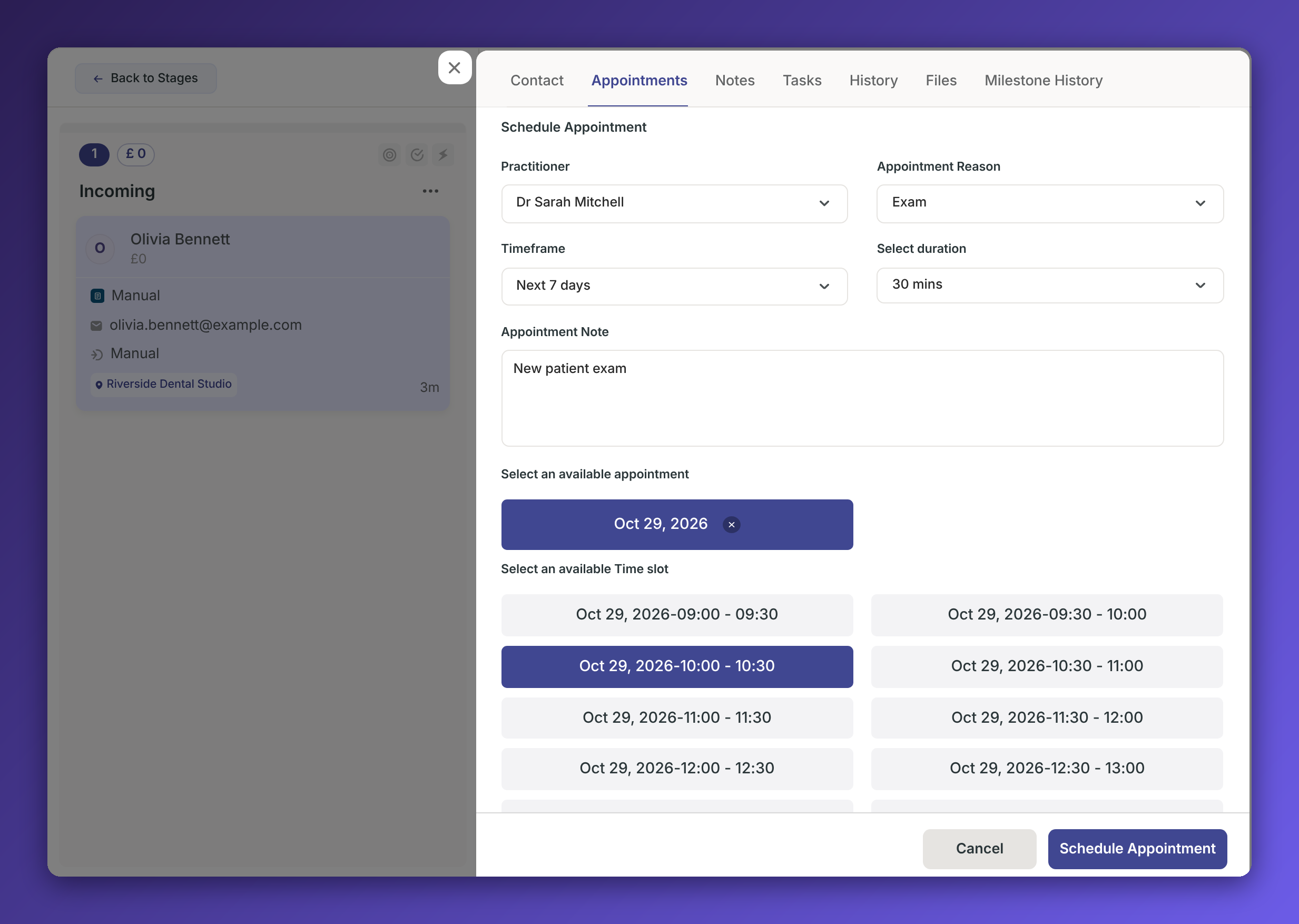Click the Riverside Dental Studio tag
Image resolution: width=1299 pixels, height=924 pixels.
163,384
